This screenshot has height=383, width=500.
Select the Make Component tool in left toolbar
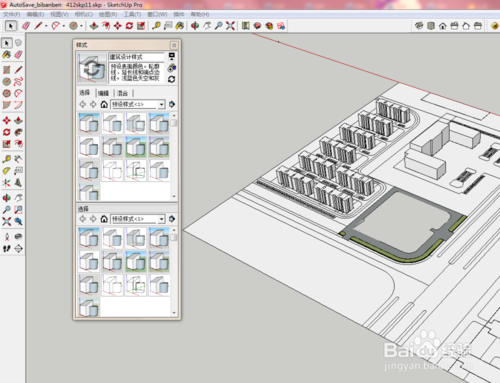[18, 43]
